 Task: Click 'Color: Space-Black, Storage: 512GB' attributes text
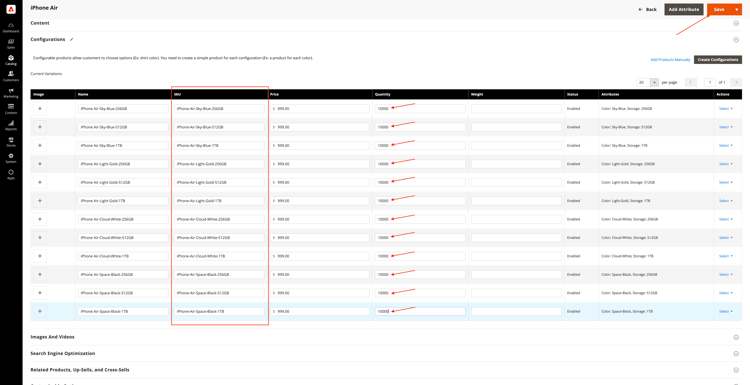pos(629,293)
